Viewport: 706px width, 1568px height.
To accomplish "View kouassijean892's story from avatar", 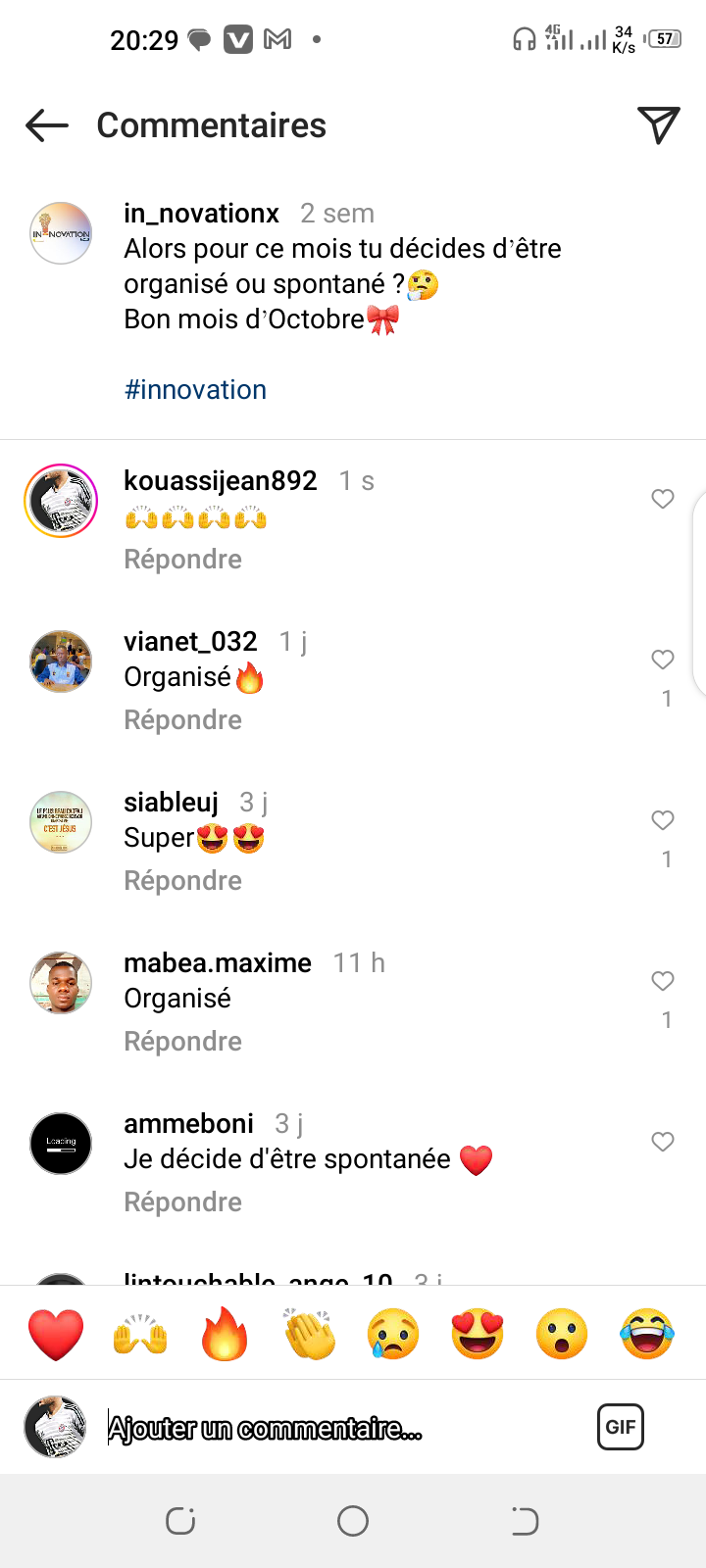I will pyautogui.click(x=61, y=500).
